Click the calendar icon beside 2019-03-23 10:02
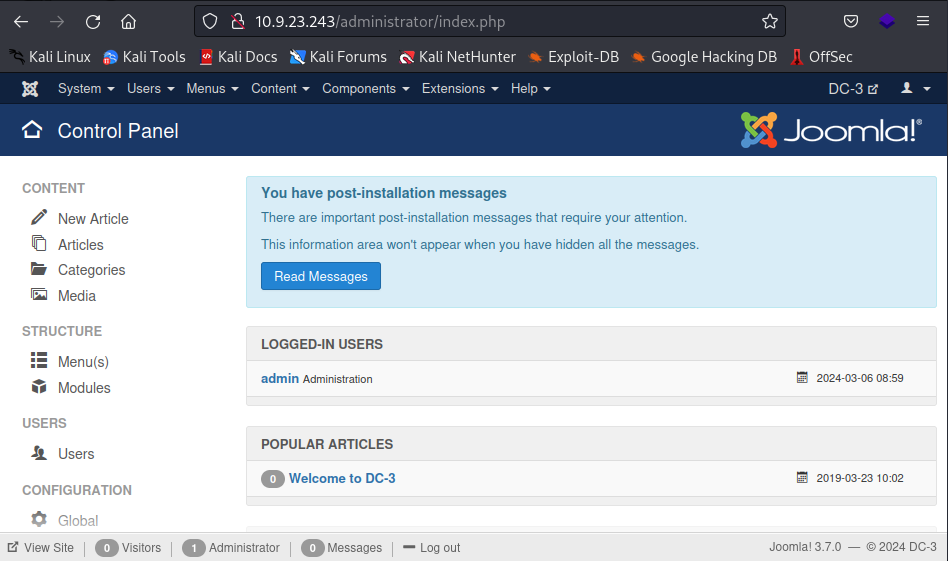Viewport: 948px width, 561px height. [802, 477]
